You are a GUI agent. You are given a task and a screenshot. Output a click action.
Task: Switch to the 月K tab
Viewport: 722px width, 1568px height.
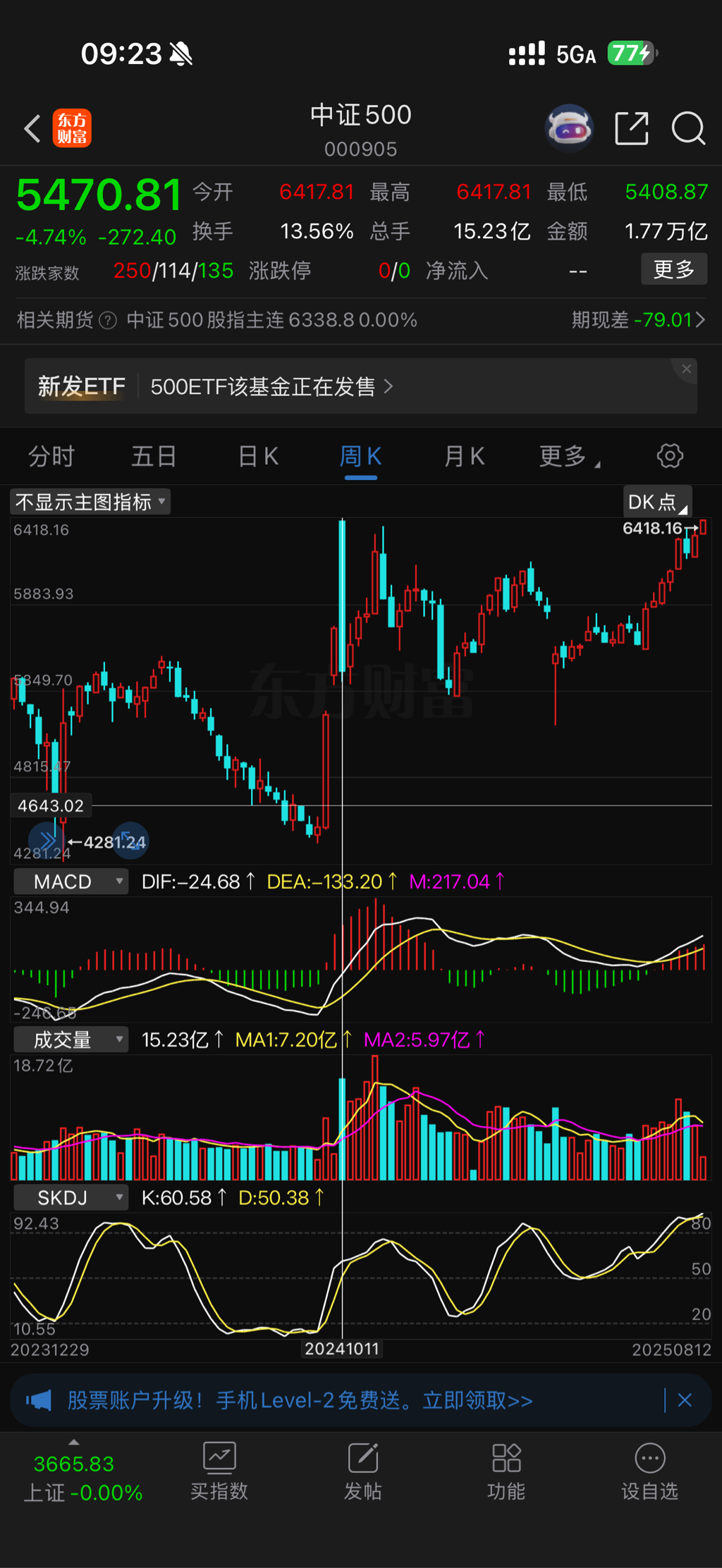464,457
